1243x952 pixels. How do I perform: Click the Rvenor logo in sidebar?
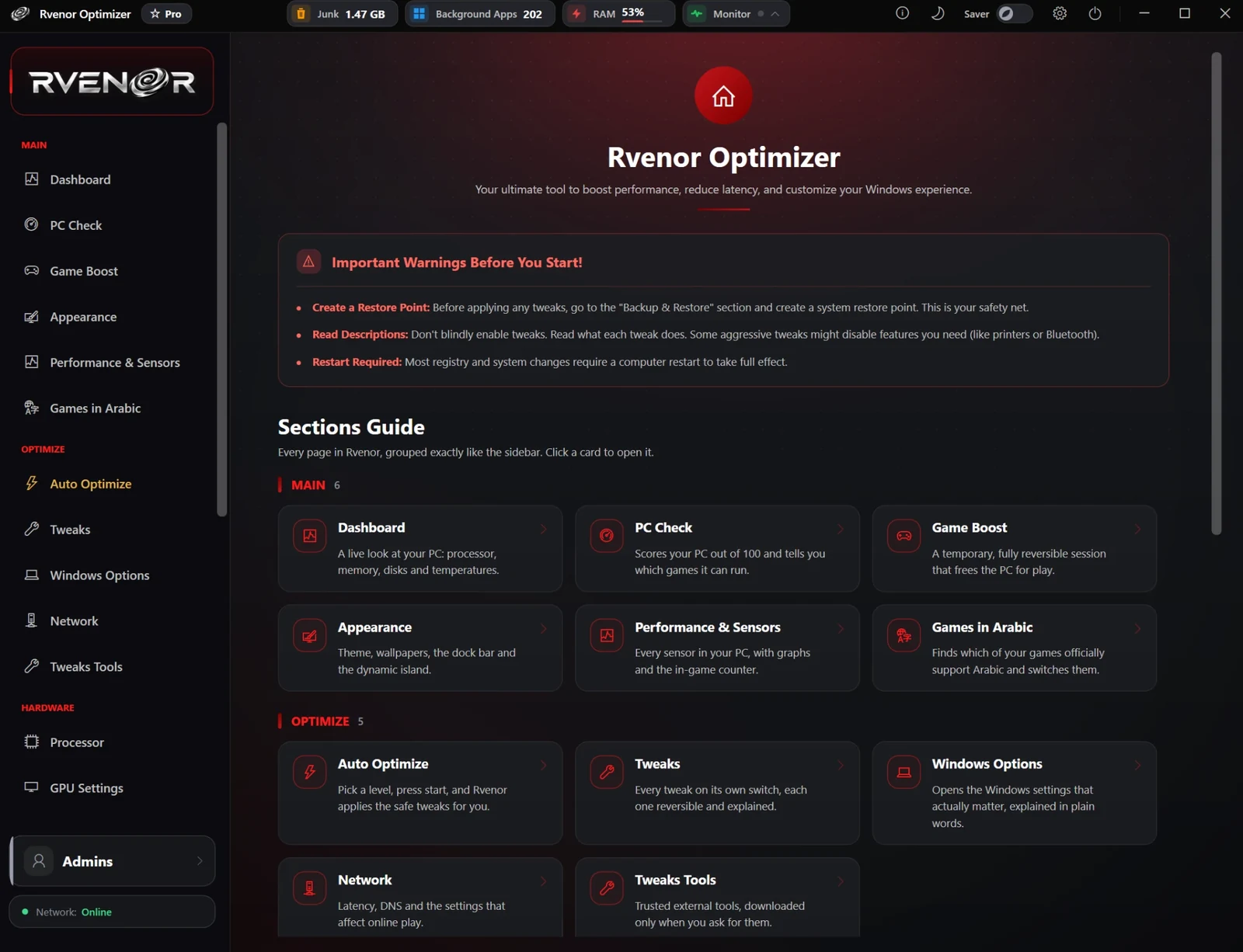112,81
